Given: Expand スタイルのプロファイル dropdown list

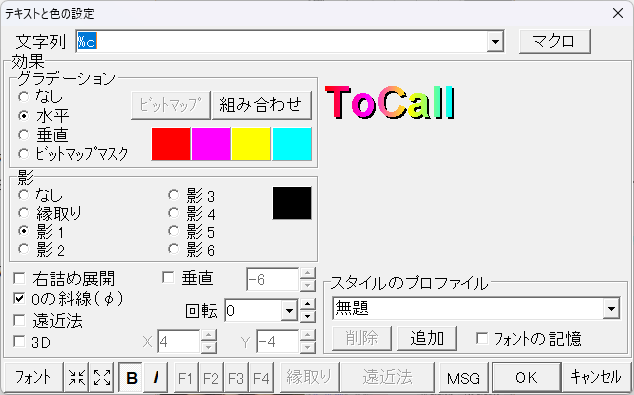Looking at the screenshot, I should pyautogui.click(x=611, y=309).
